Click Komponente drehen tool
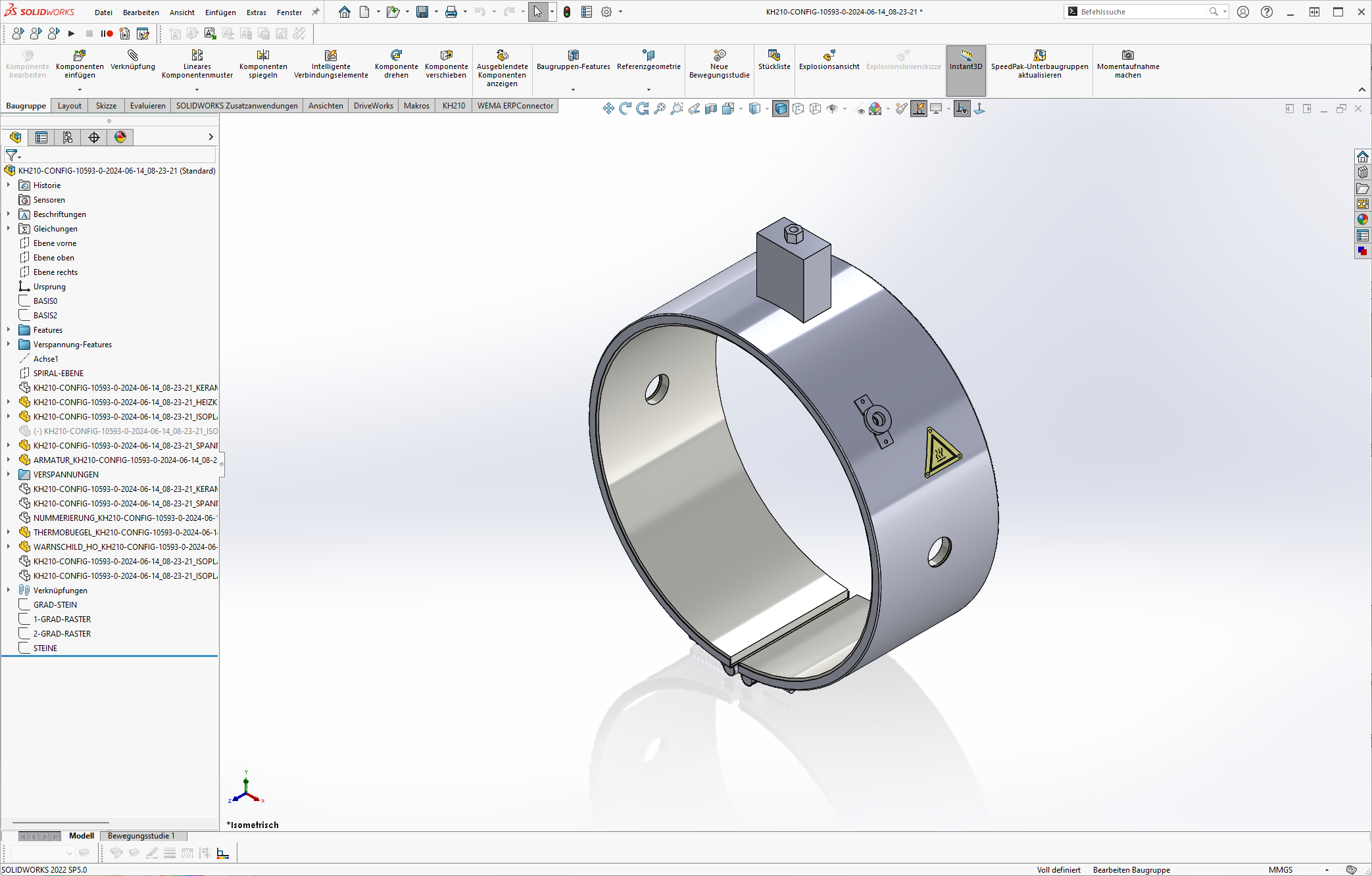Image resolution: width=1372 pixels, height=876 pixels. [x=396, y=55]
